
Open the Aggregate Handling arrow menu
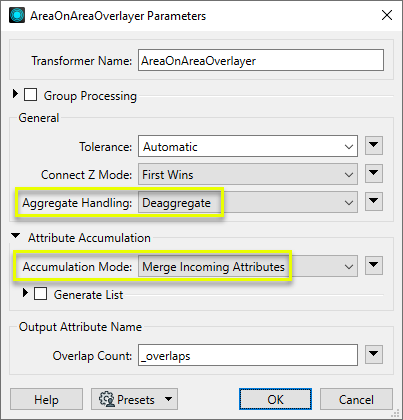pyautogui.click(x=374, y=201)
